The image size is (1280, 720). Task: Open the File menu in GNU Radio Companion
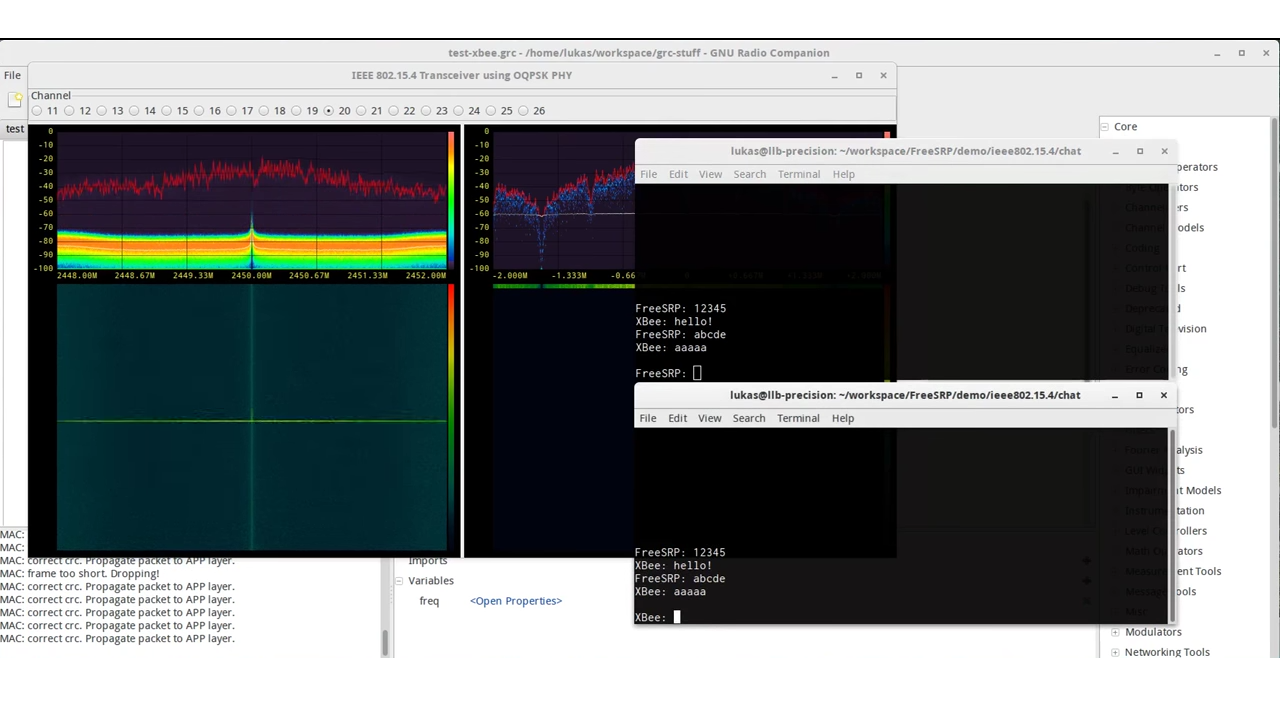point(12,74)
